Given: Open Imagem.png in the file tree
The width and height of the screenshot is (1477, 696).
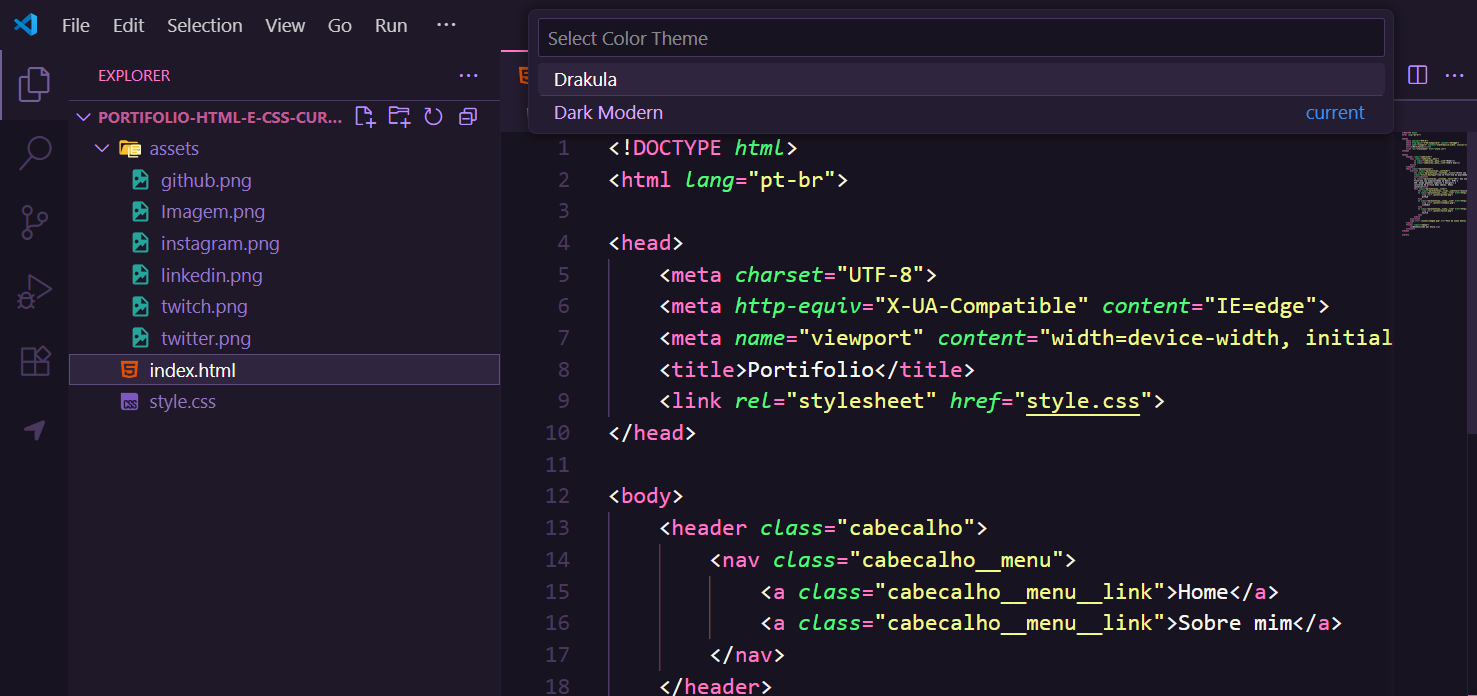Looking at the screenshot, I should (213, 212).
